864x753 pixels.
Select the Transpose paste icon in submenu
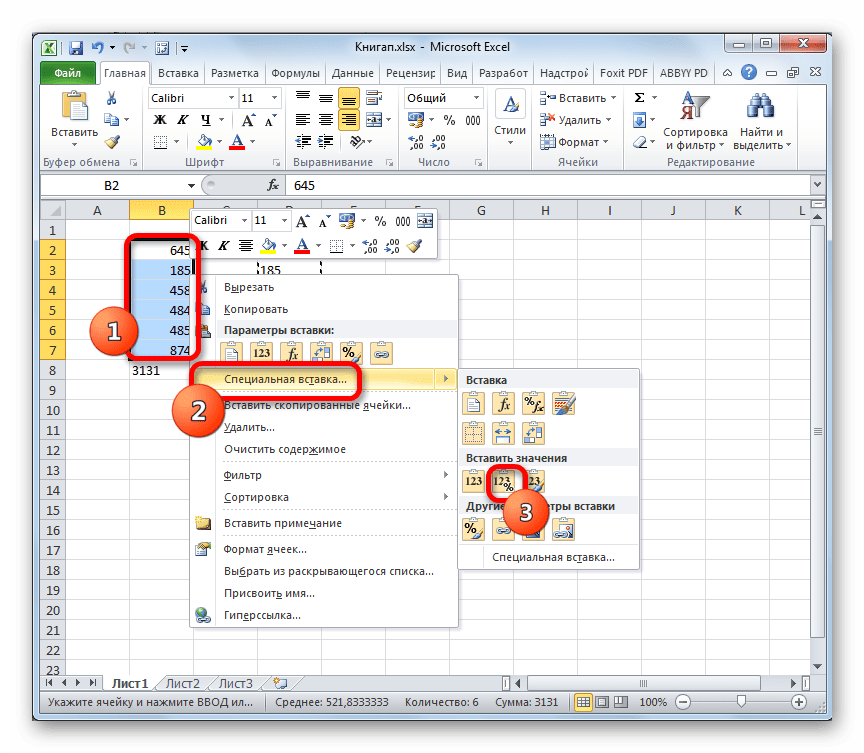point(533,433)
